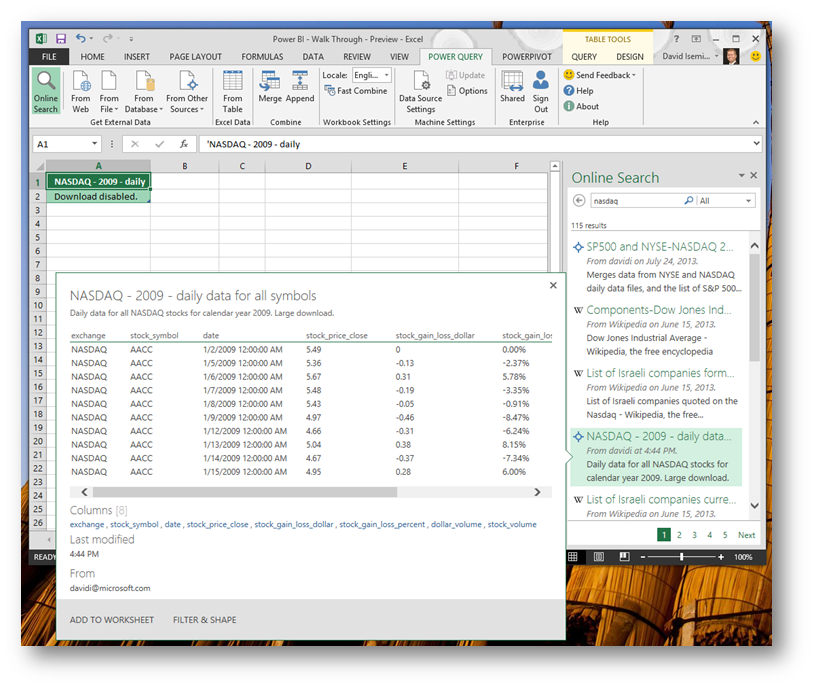Open Power Query Help
Image resolution: width=814 pixels, height=688 pixels.
click(x=579, y=91)
